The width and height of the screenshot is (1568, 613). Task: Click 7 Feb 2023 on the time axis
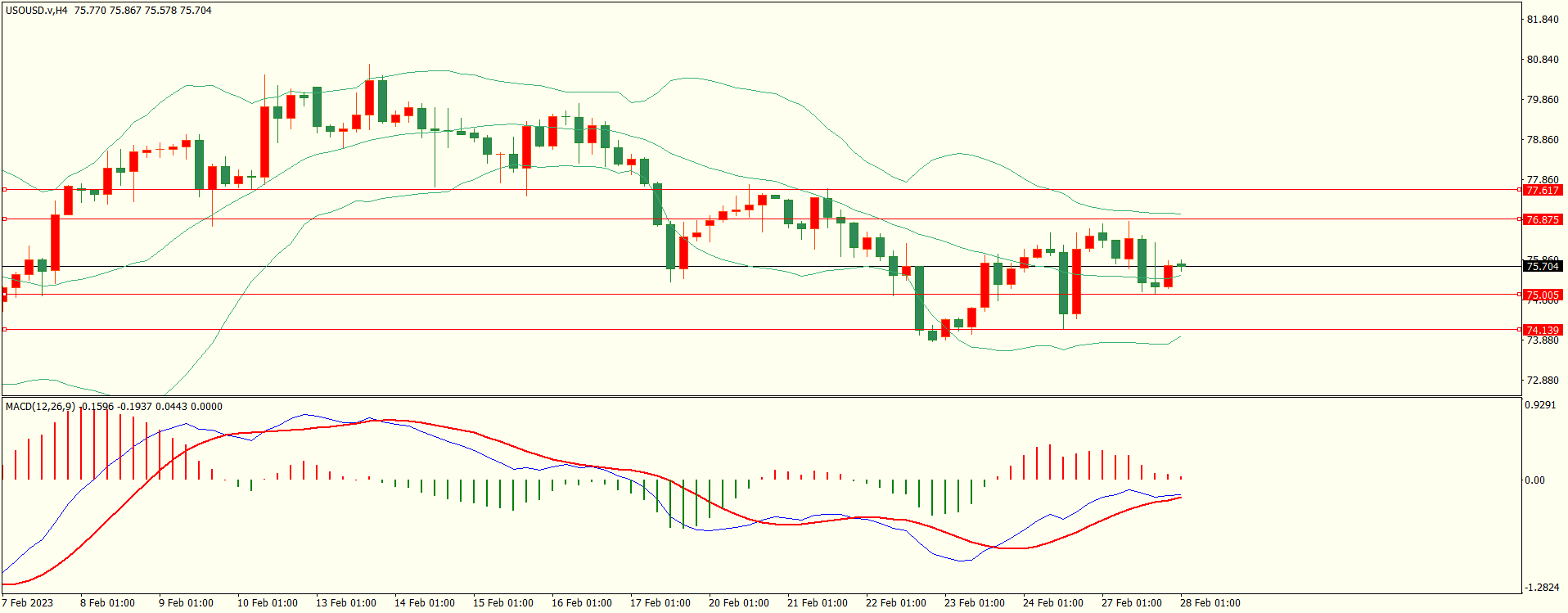tap(27, 603)
